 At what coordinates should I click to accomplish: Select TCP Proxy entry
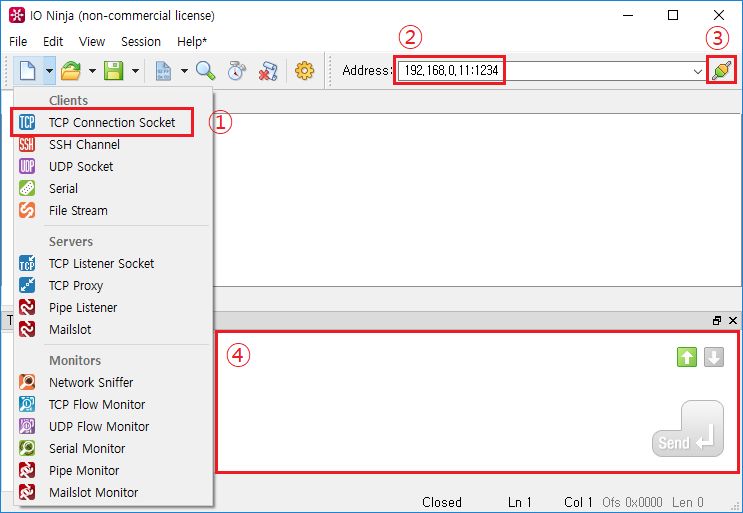coord(112,286)
